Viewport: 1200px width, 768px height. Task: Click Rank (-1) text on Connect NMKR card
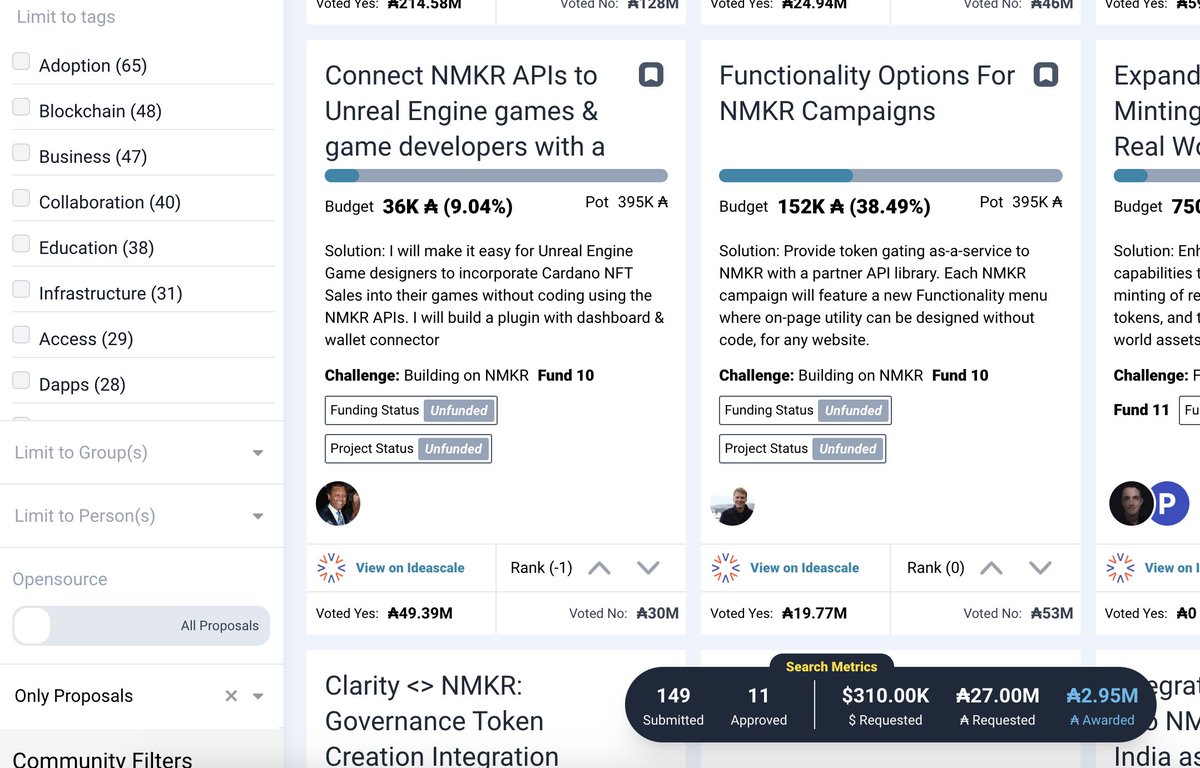tap(541, 568)
